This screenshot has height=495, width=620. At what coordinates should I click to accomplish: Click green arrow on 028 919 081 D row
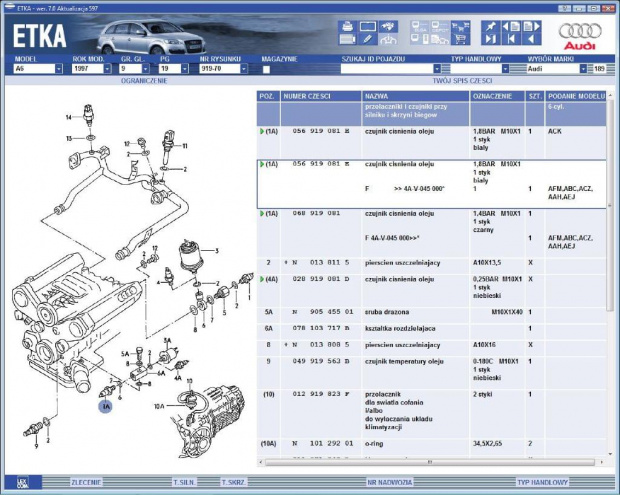[x=261, y=279]
